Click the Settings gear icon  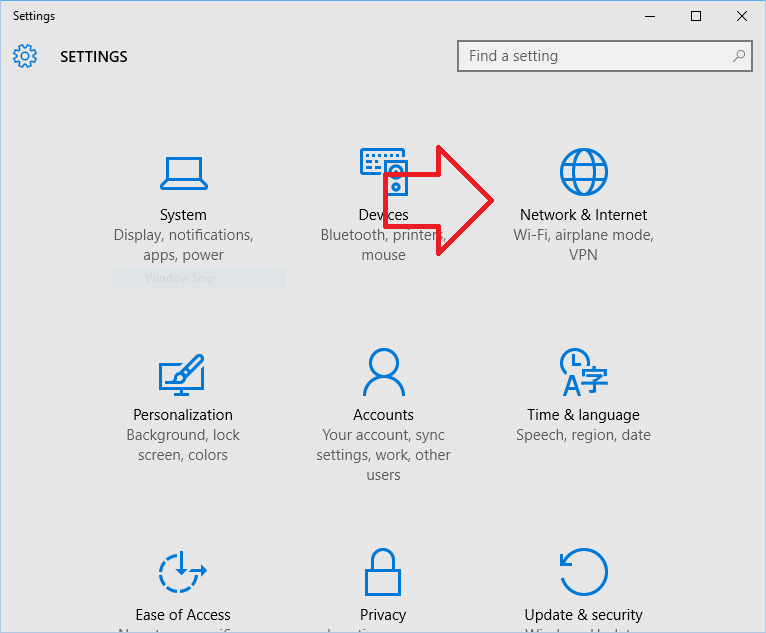[25, 56]
